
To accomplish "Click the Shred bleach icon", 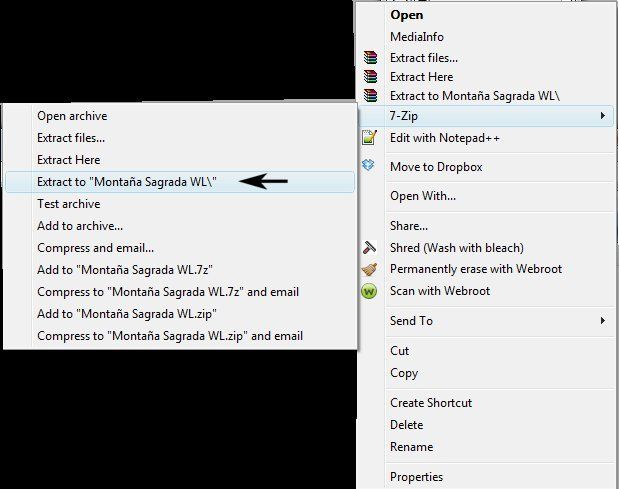I will (x=370, y=248).
